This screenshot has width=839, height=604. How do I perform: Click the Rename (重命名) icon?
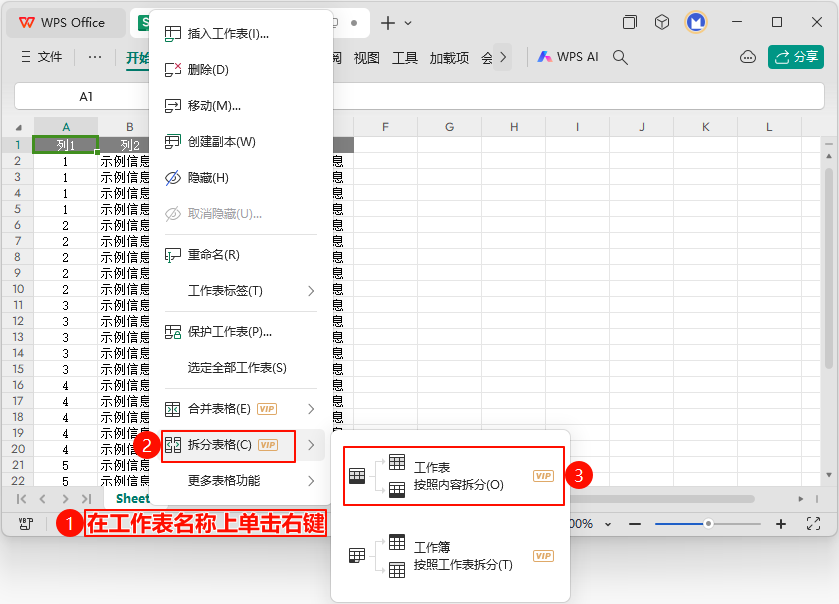click(x=172, y=255)
